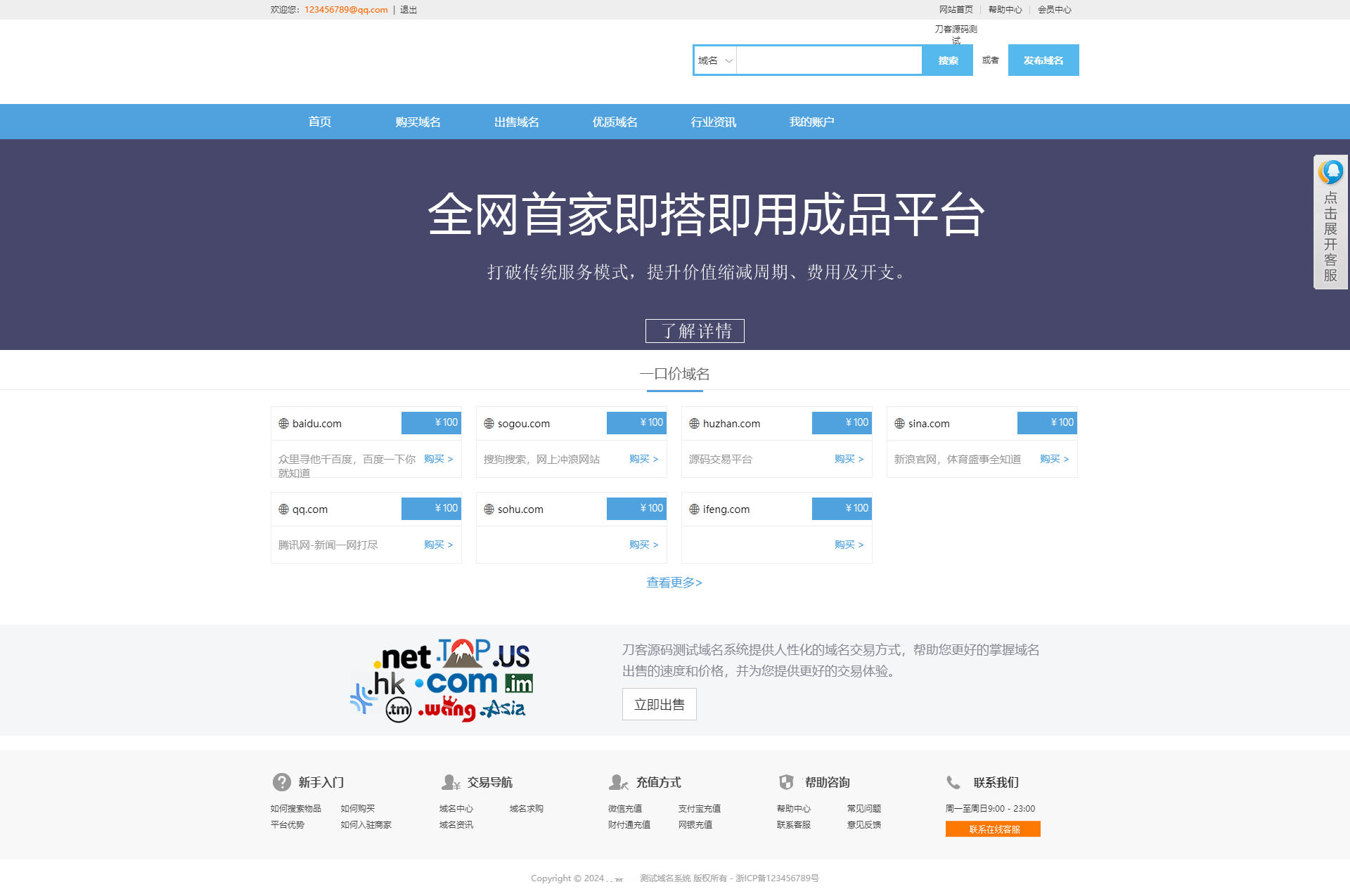
Task: Click the 了解详情 banner button
Action: coord(695,330)
